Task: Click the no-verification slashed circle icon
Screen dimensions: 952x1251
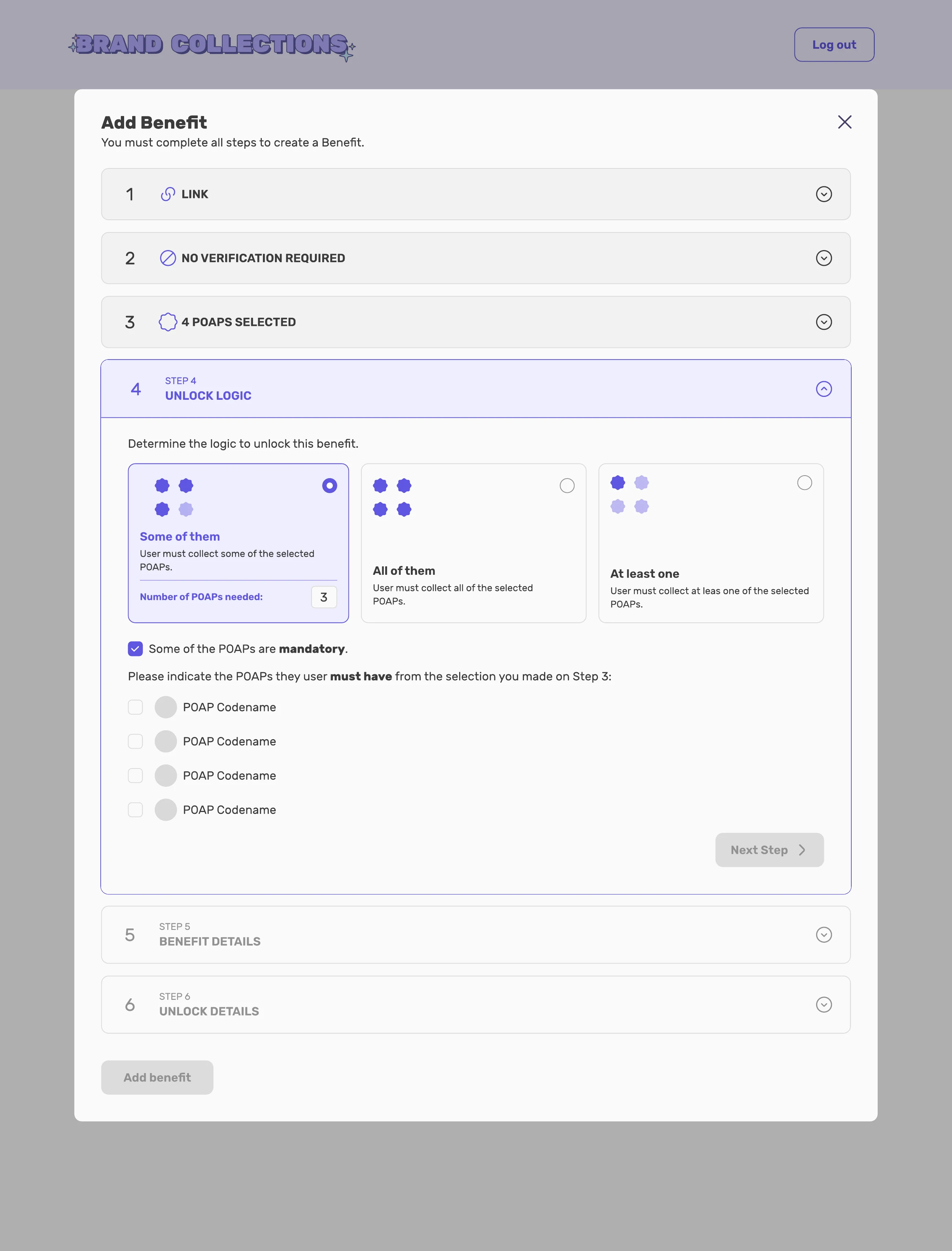Action: [168, 258]
